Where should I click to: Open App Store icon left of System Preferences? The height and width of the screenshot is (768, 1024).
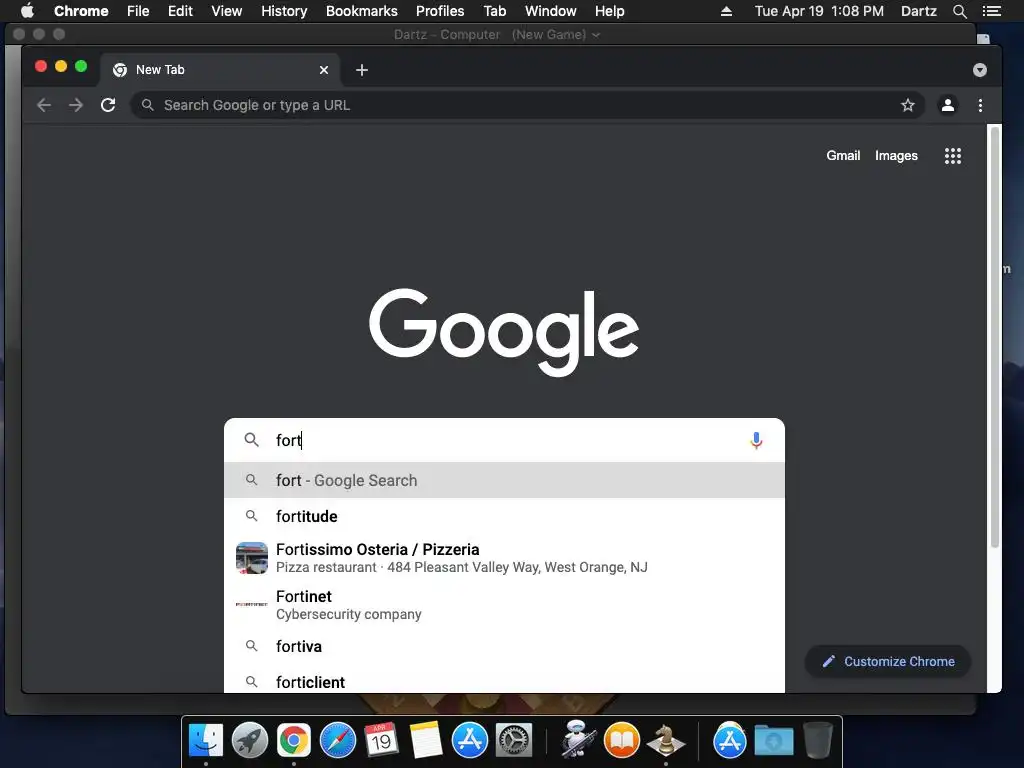[470, 741]
